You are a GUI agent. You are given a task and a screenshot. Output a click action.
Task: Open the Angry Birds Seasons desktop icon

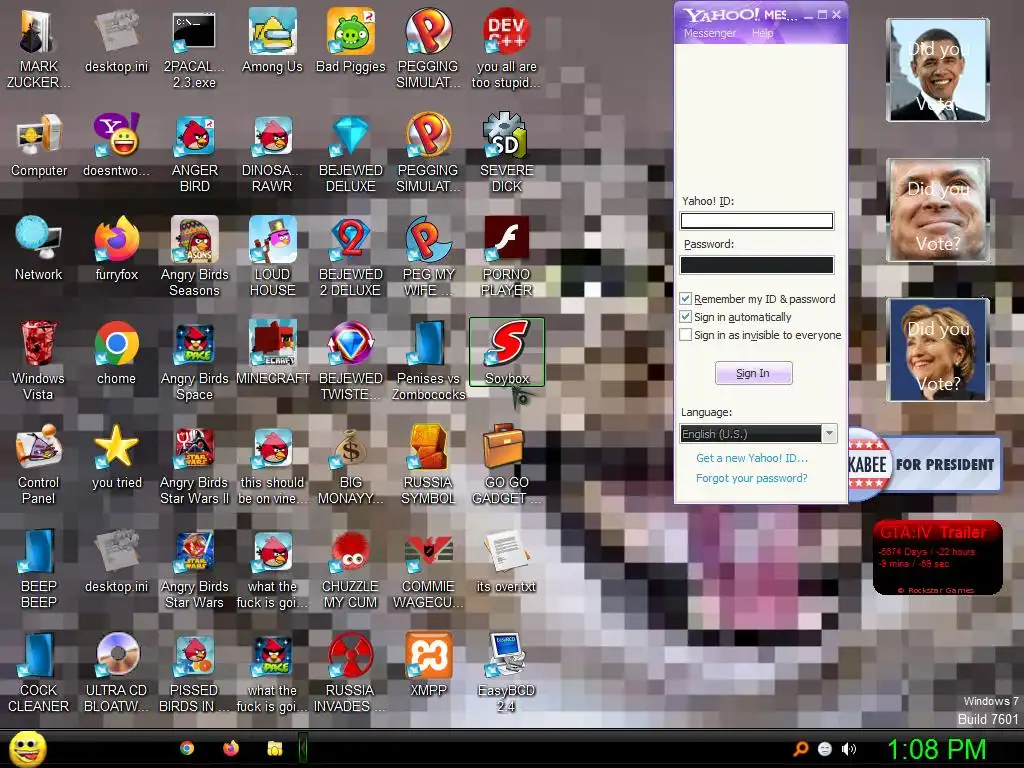[x=195, y=256]
